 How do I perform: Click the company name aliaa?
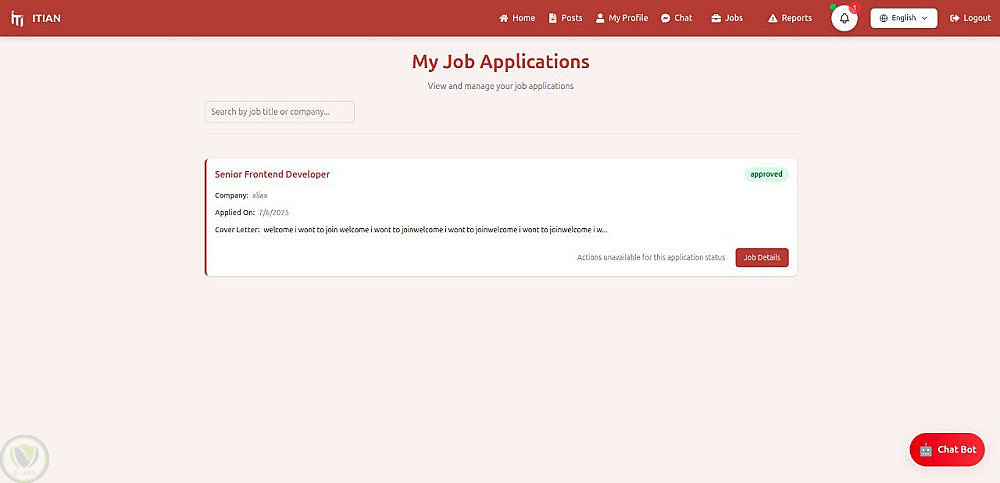tap(260, 195)
